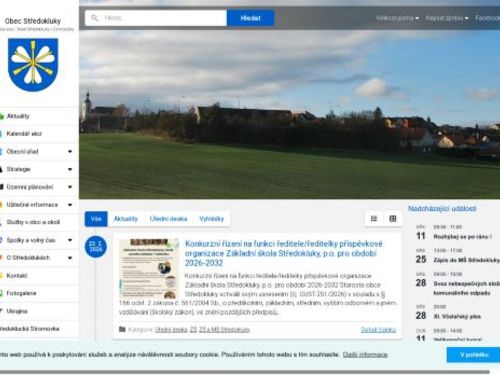Viewport: 500px width, 375px height.
Task: Select the Vyhlášky filter tab
Action: (212, 219)
